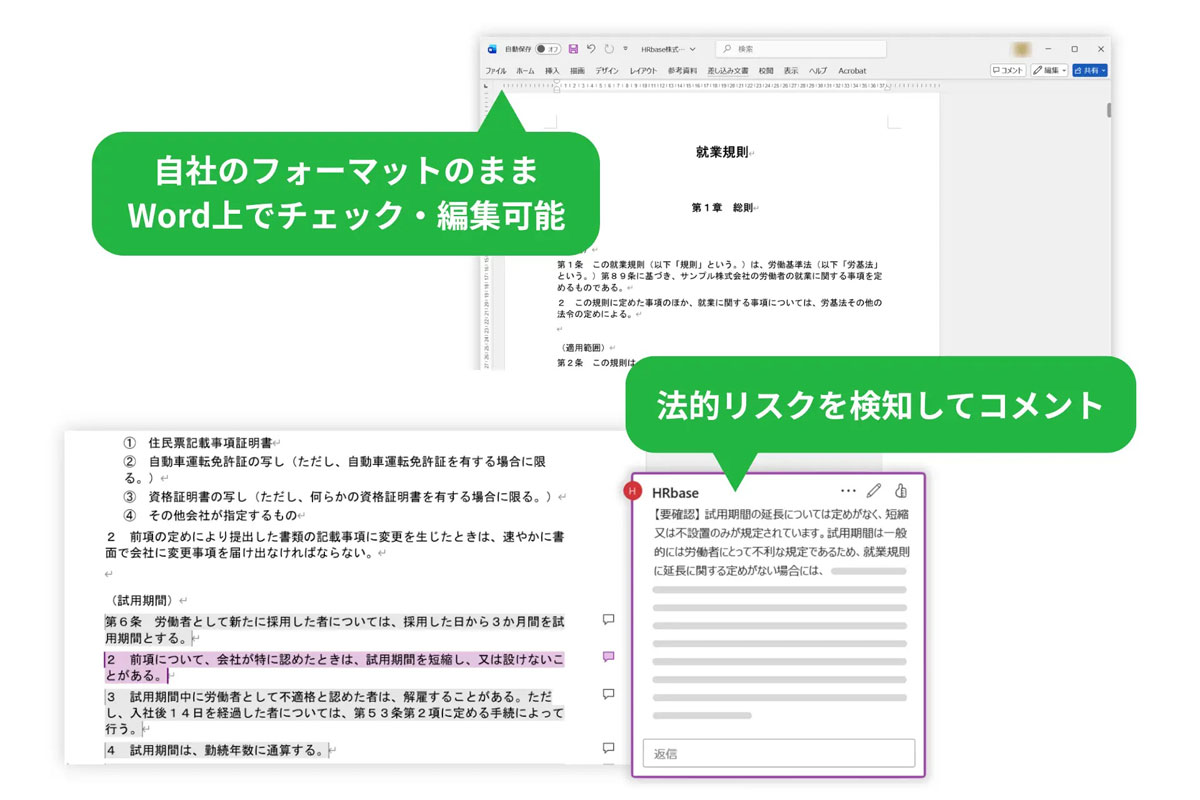Open the 校閲 review tab
The width and height of the screenshot is (1200, 800).
(x=766, y=71)
